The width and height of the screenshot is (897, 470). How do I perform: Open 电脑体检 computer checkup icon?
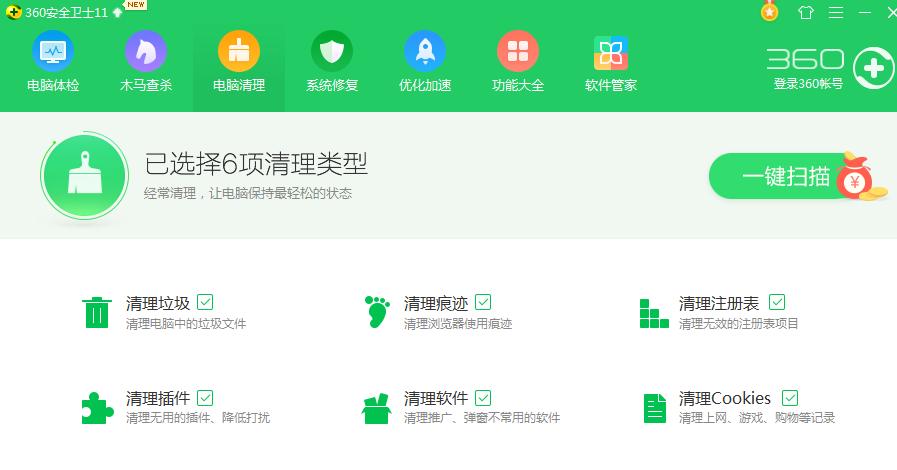[x=53, y=51]
